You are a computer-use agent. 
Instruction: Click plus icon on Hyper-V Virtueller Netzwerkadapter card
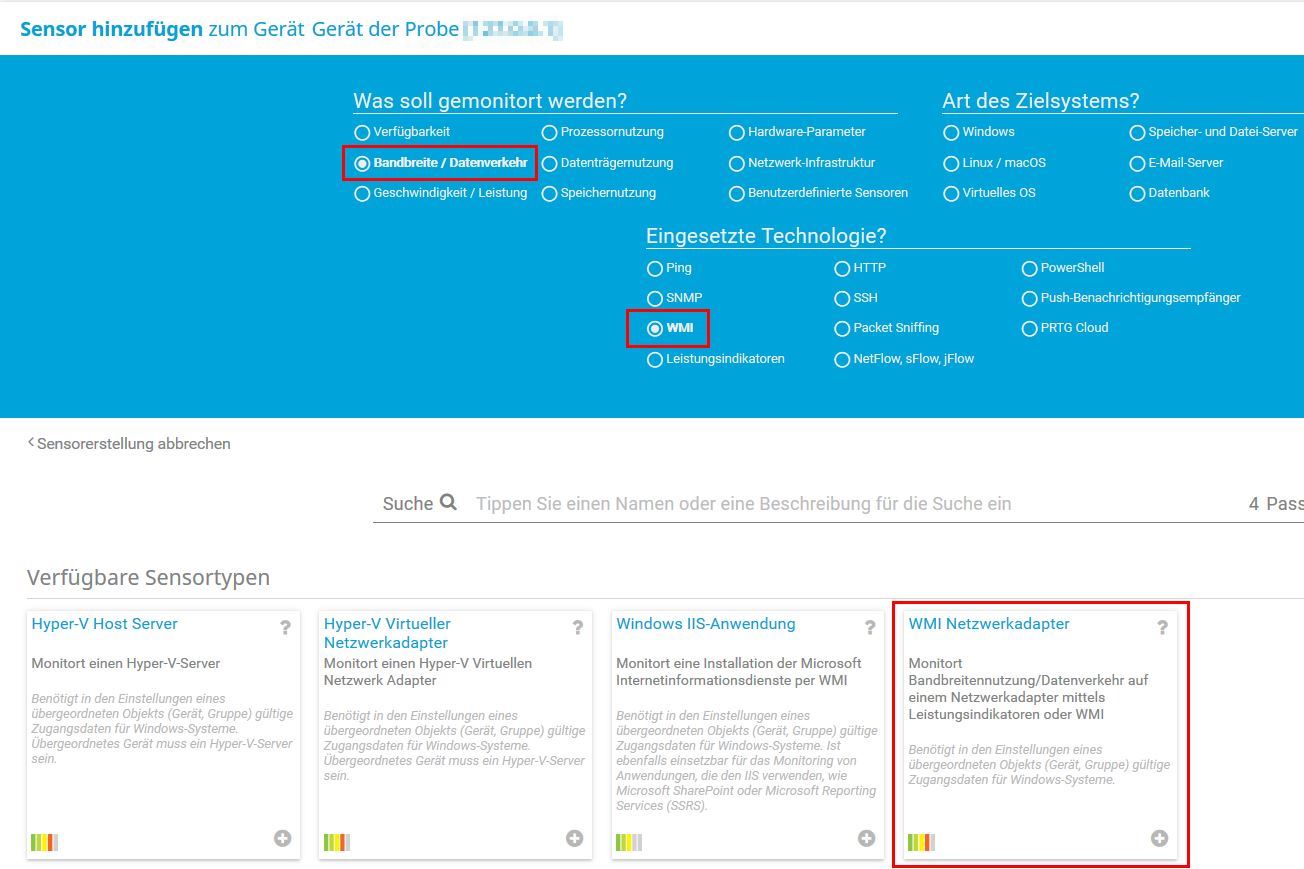coord(575,839)
